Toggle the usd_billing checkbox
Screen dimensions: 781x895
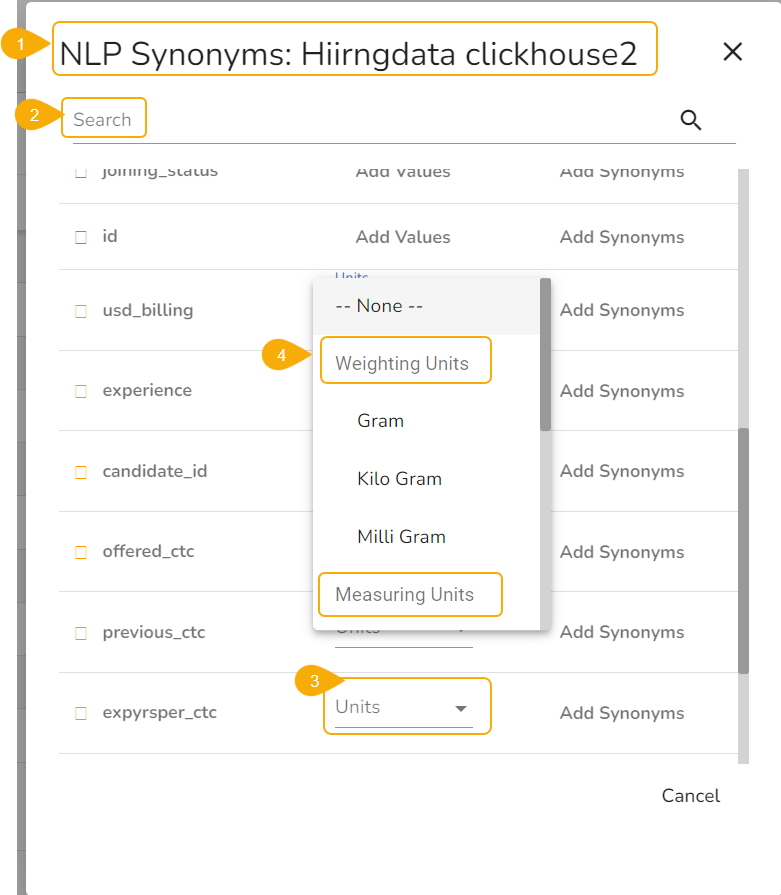pyautogui.click(x=81, y=311)
